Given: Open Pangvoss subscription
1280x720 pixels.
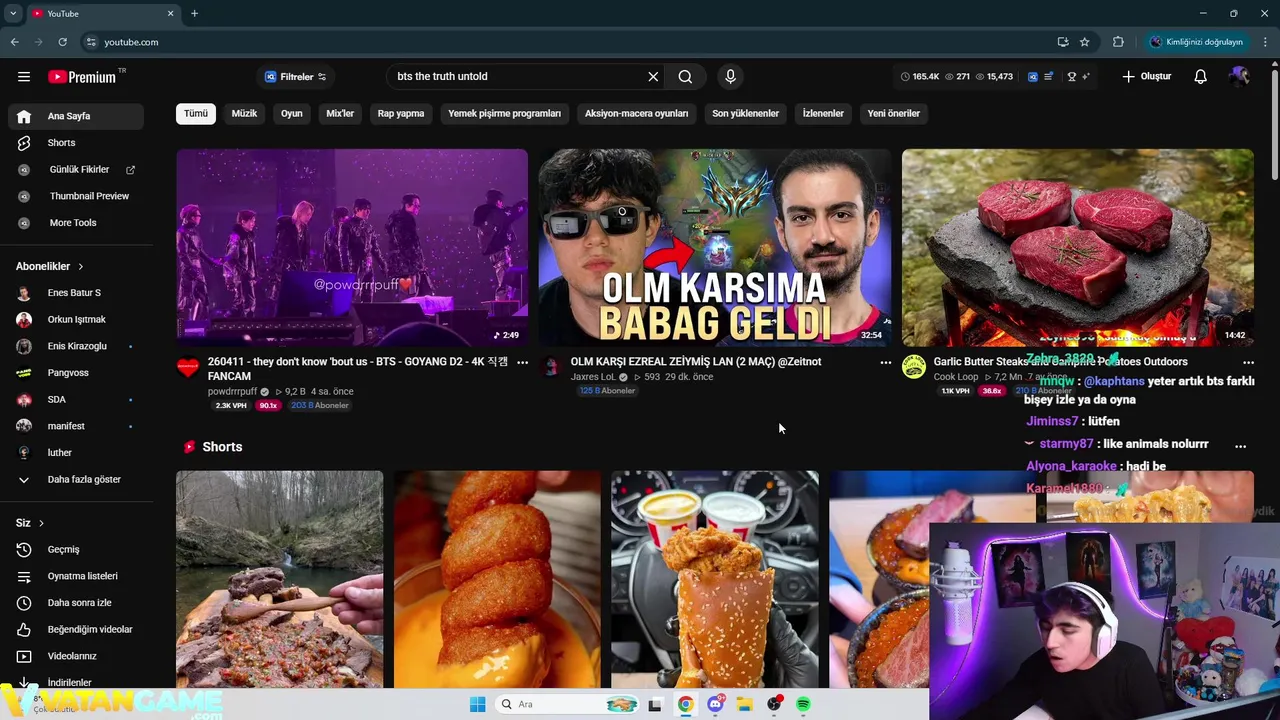Looking at the screenshot, I should click(76, 373).
